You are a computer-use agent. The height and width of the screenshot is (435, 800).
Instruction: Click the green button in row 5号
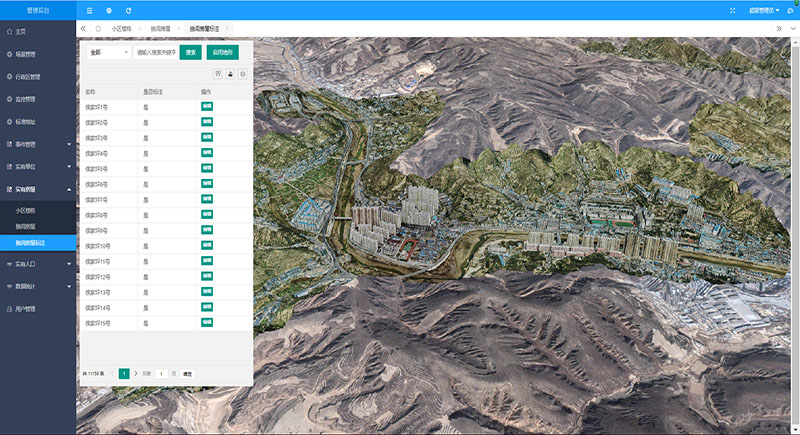point(207,168)
